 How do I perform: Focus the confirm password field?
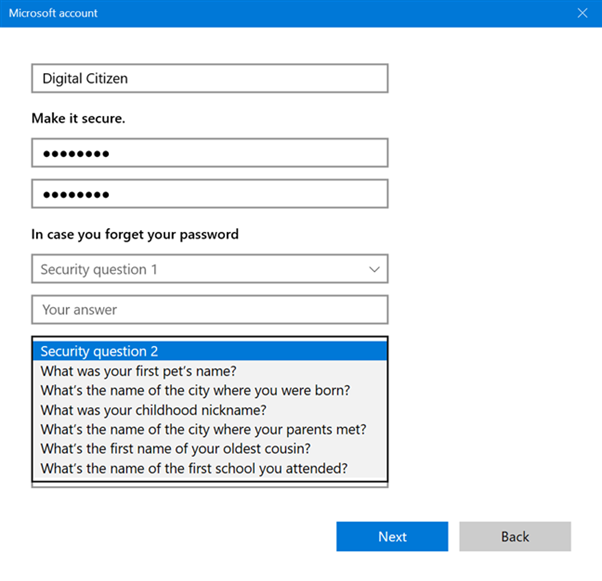coord(210,194)
